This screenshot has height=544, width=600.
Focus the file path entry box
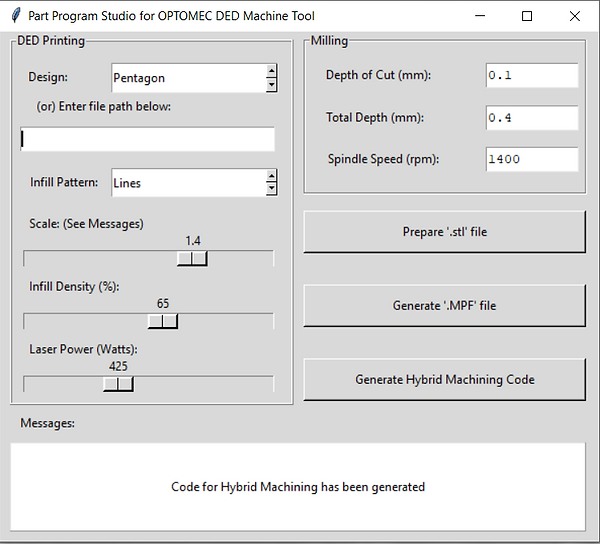[x=147, y=139]
